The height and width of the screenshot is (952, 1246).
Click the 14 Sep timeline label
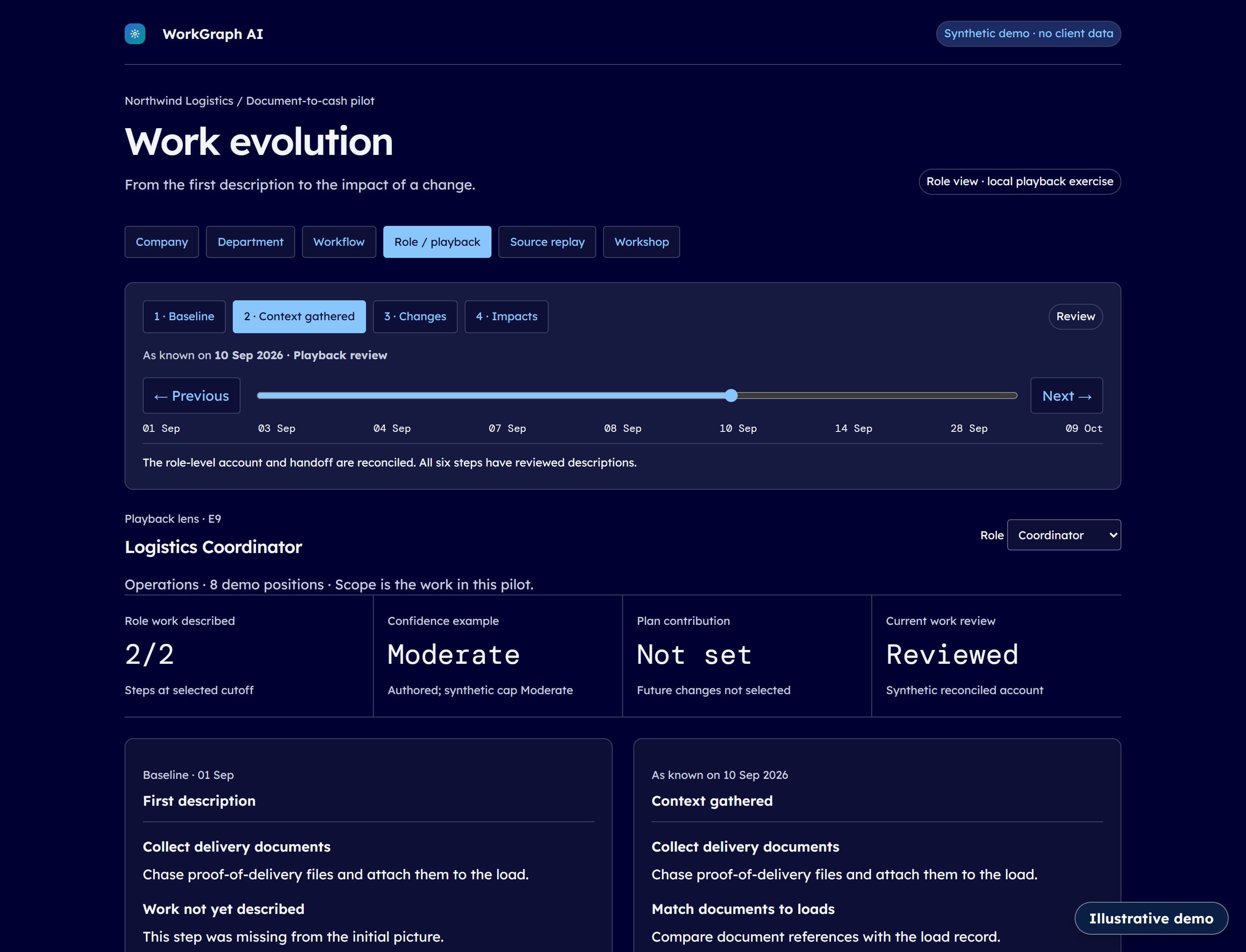[x=853, y=428]
